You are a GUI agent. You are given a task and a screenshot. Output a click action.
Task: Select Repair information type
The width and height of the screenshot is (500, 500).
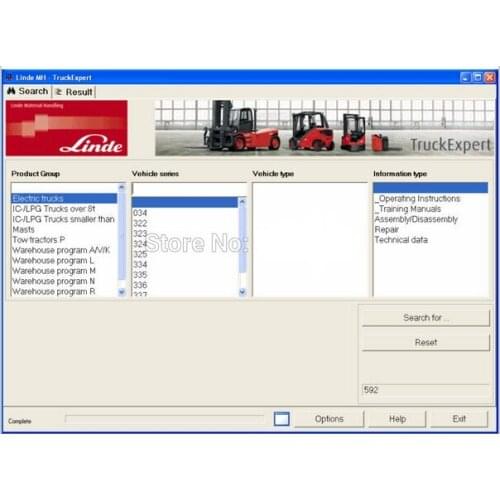[430, 229]
